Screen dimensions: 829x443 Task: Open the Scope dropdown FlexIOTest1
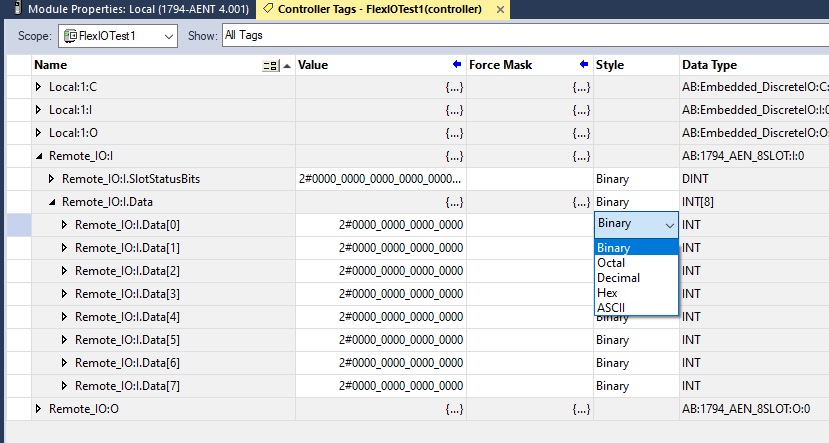pyautogui.click(x=118, y=36)
